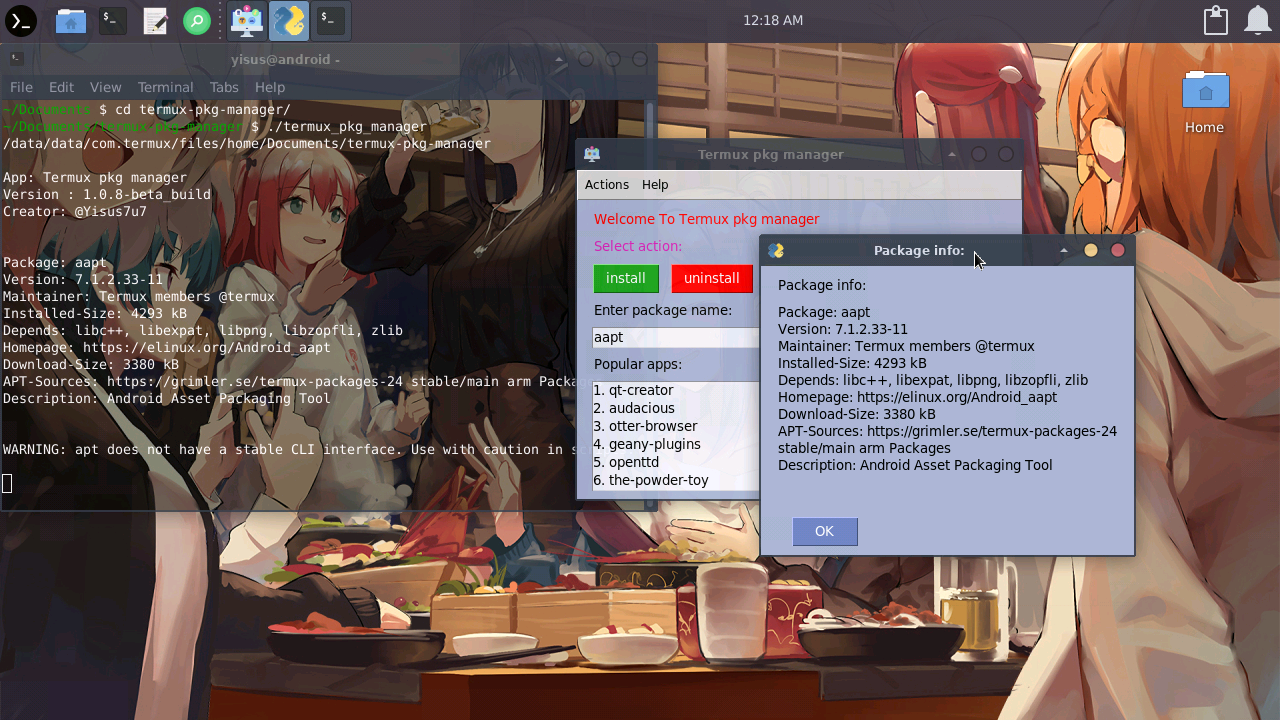
Task: Click the WARNING line in terminal output
Action: 290,450
